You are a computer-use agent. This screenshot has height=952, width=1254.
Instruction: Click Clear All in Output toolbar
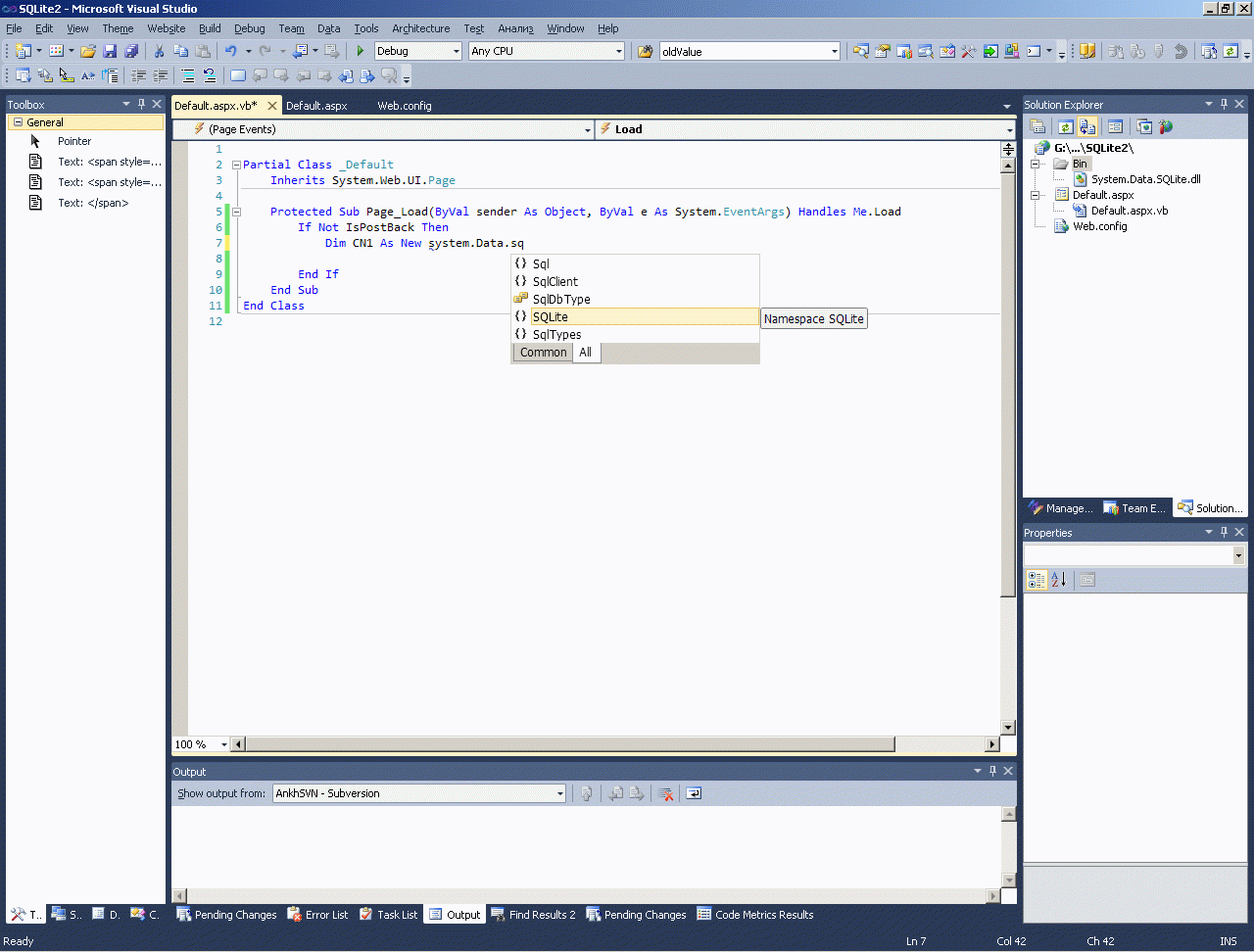pyautogui.click(x=666, y=793)
